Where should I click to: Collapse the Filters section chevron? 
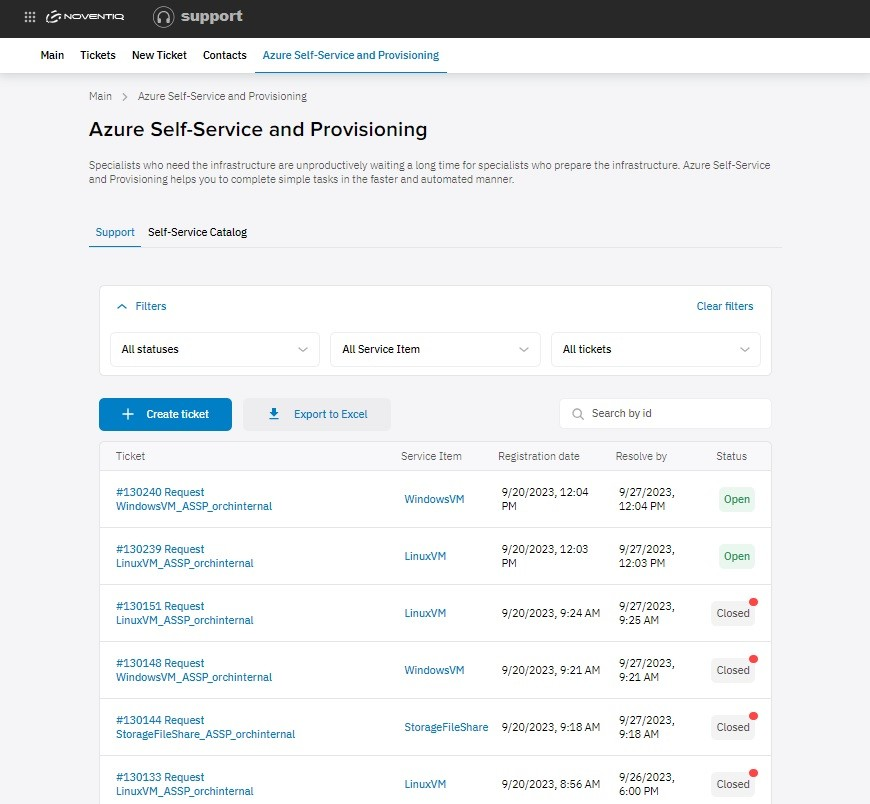[122, 306]
